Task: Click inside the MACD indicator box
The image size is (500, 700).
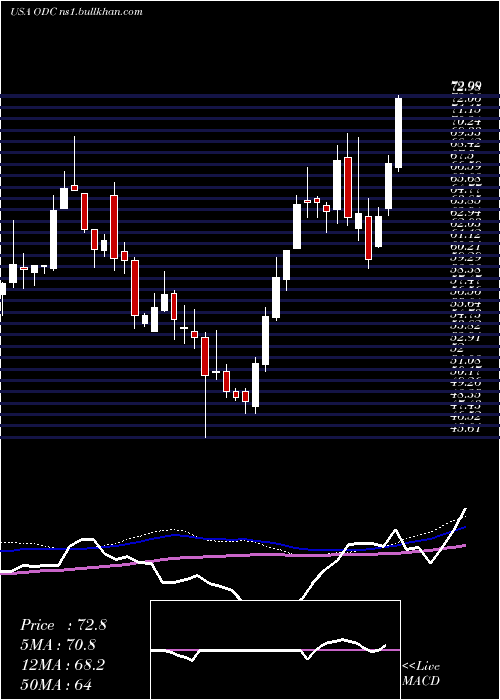Action: click(275, 650)
